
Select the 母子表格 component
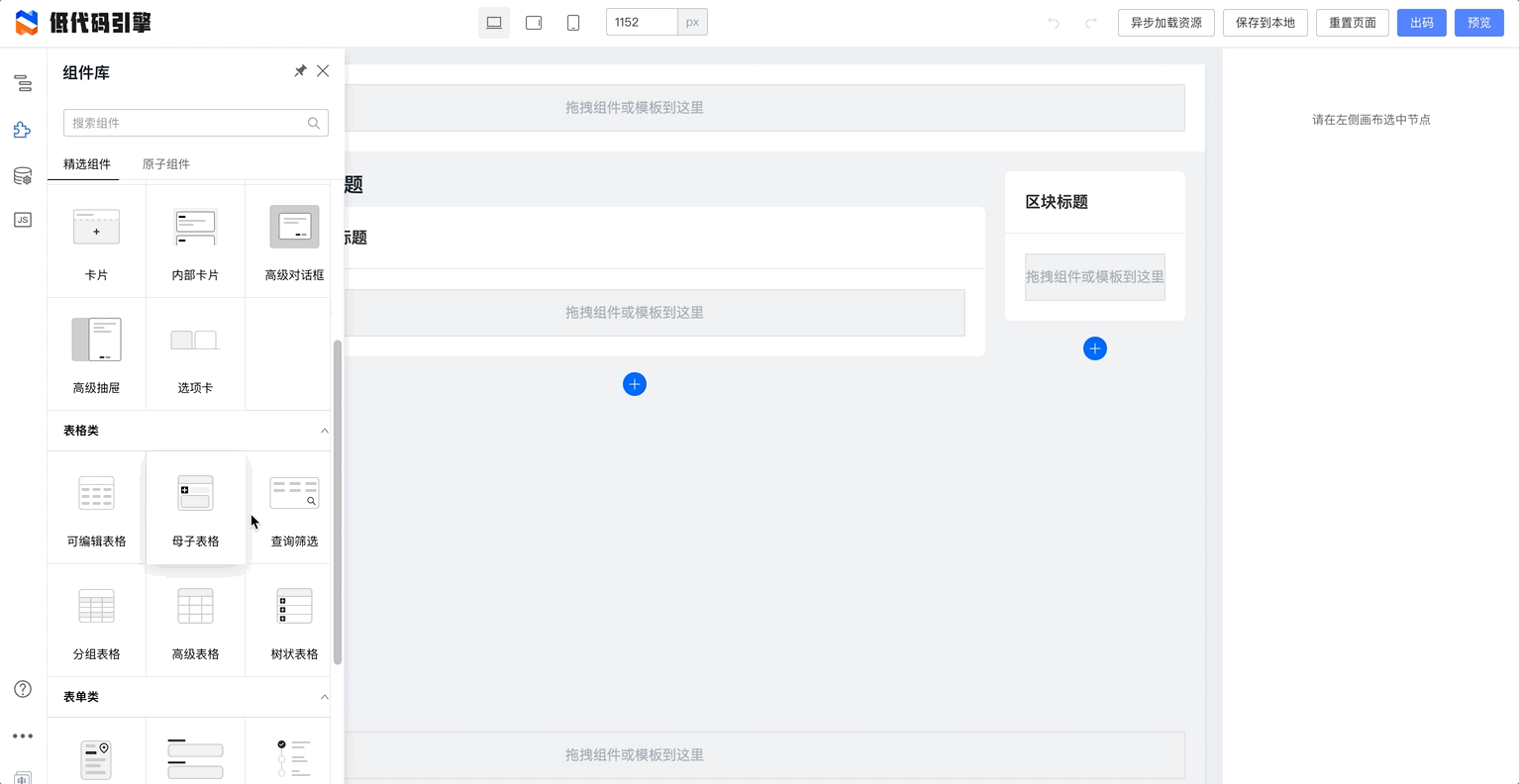click(x=195, y=508)
